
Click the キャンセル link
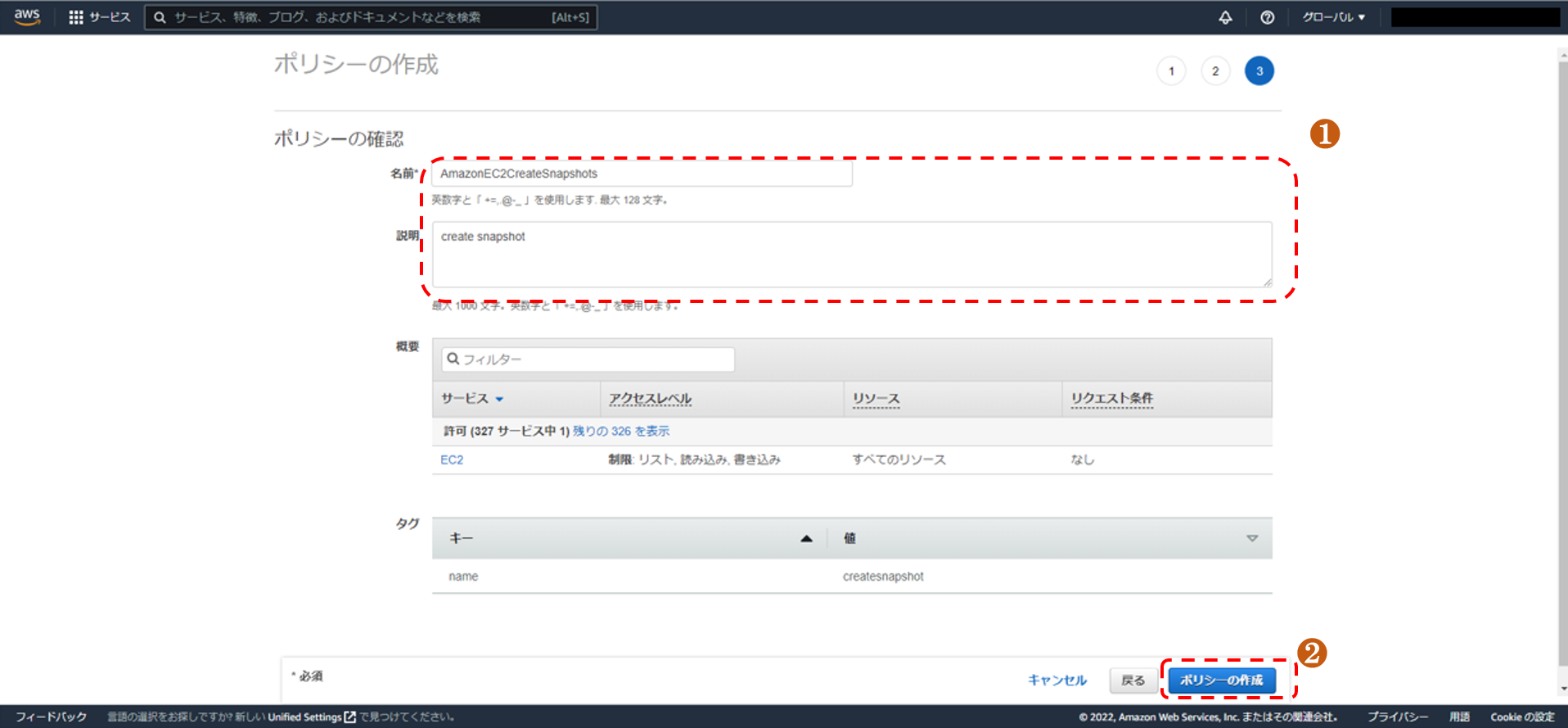pyautogui.click(x=1057, y=681)
